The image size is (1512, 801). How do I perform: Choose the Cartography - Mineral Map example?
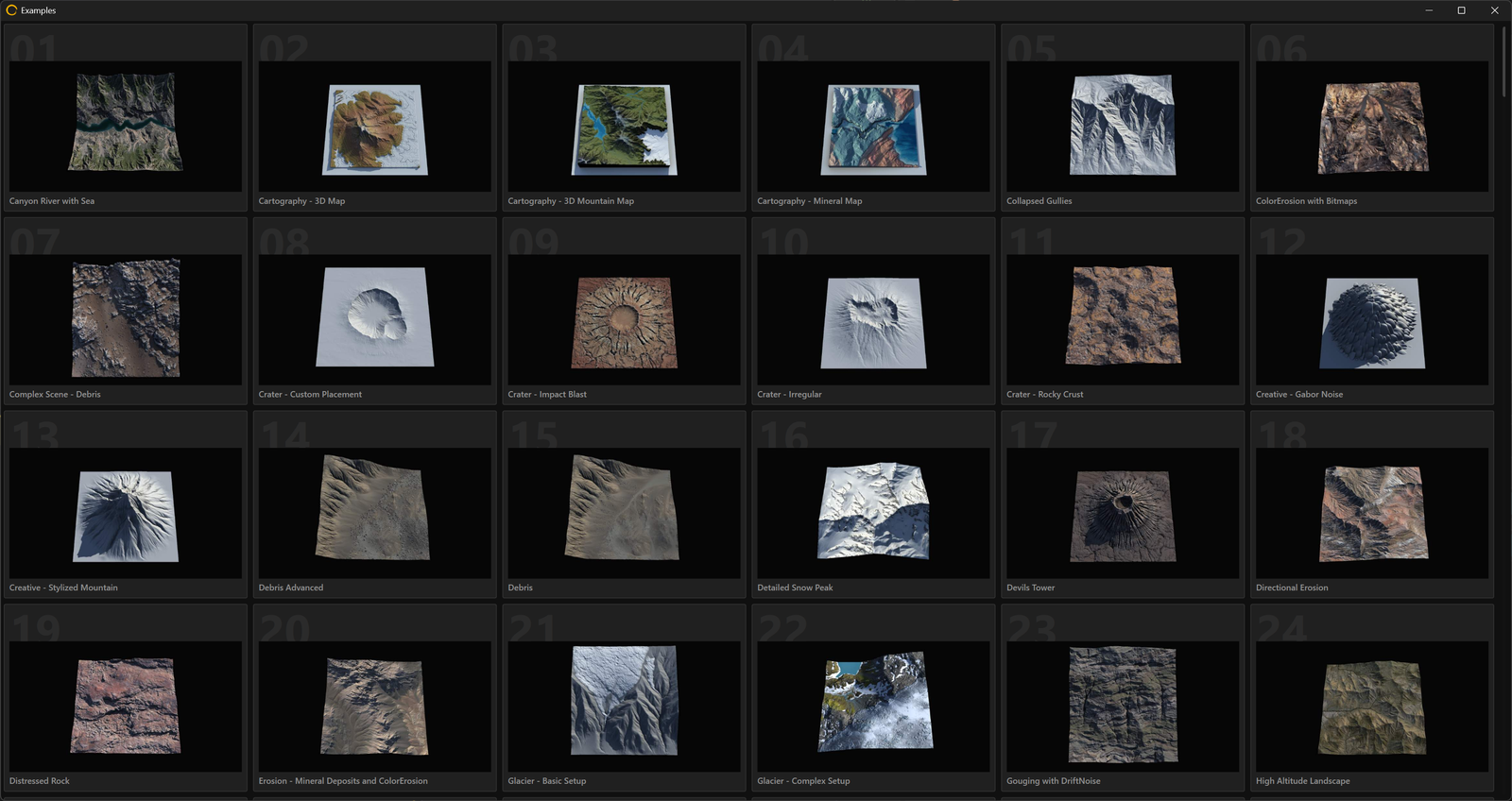[874, 117]
